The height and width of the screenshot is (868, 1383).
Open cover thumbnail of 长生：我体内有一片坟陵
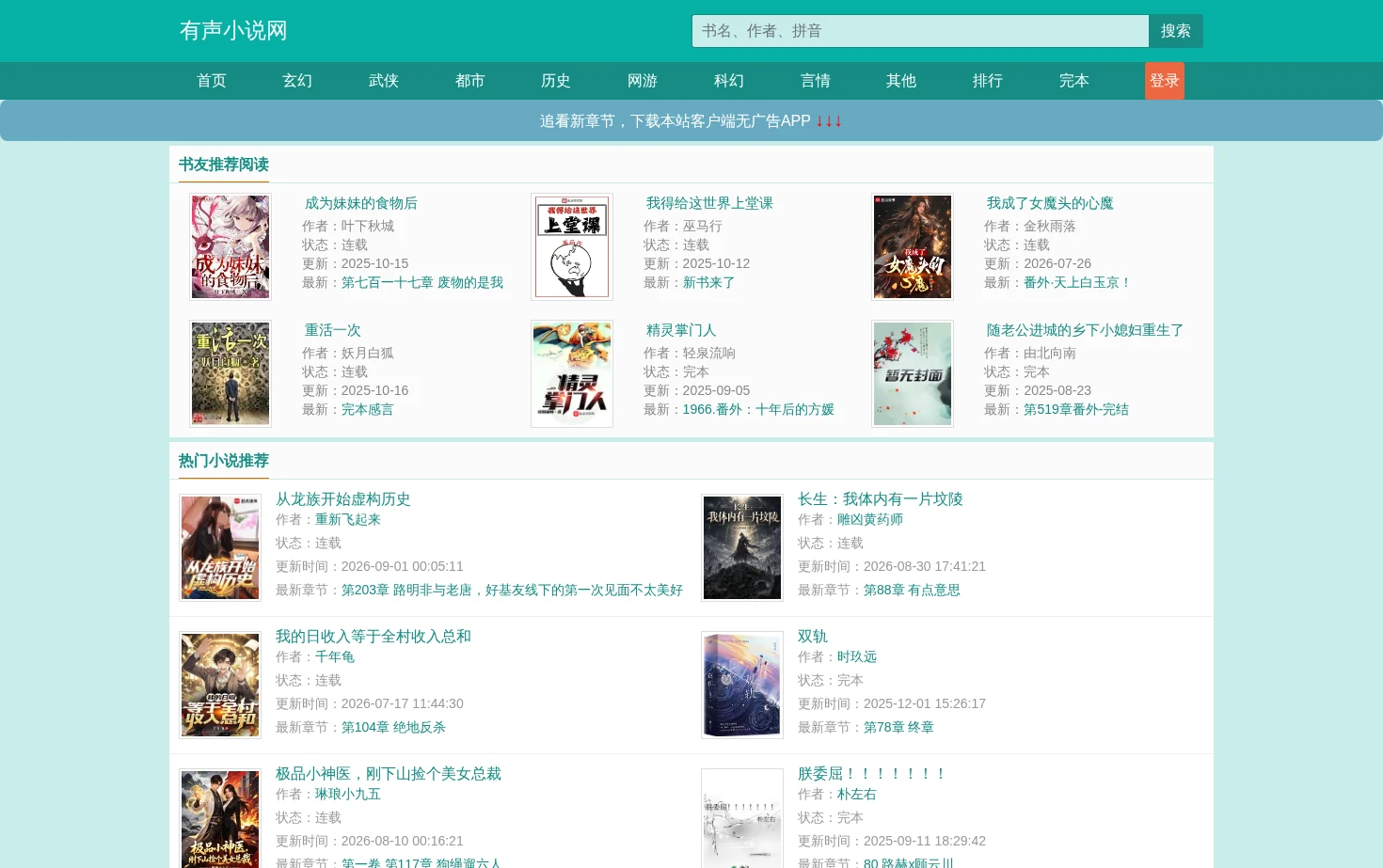[742, 548]
